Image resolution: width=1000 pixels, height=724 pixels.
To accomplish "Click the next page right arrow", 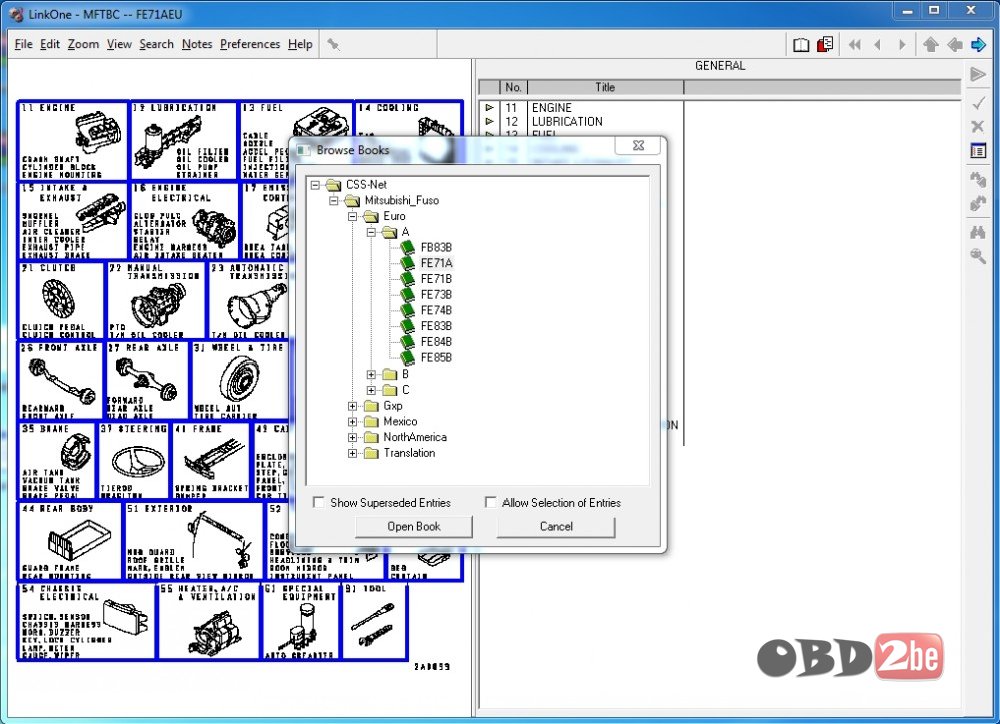I will click(x=902, y=45).
